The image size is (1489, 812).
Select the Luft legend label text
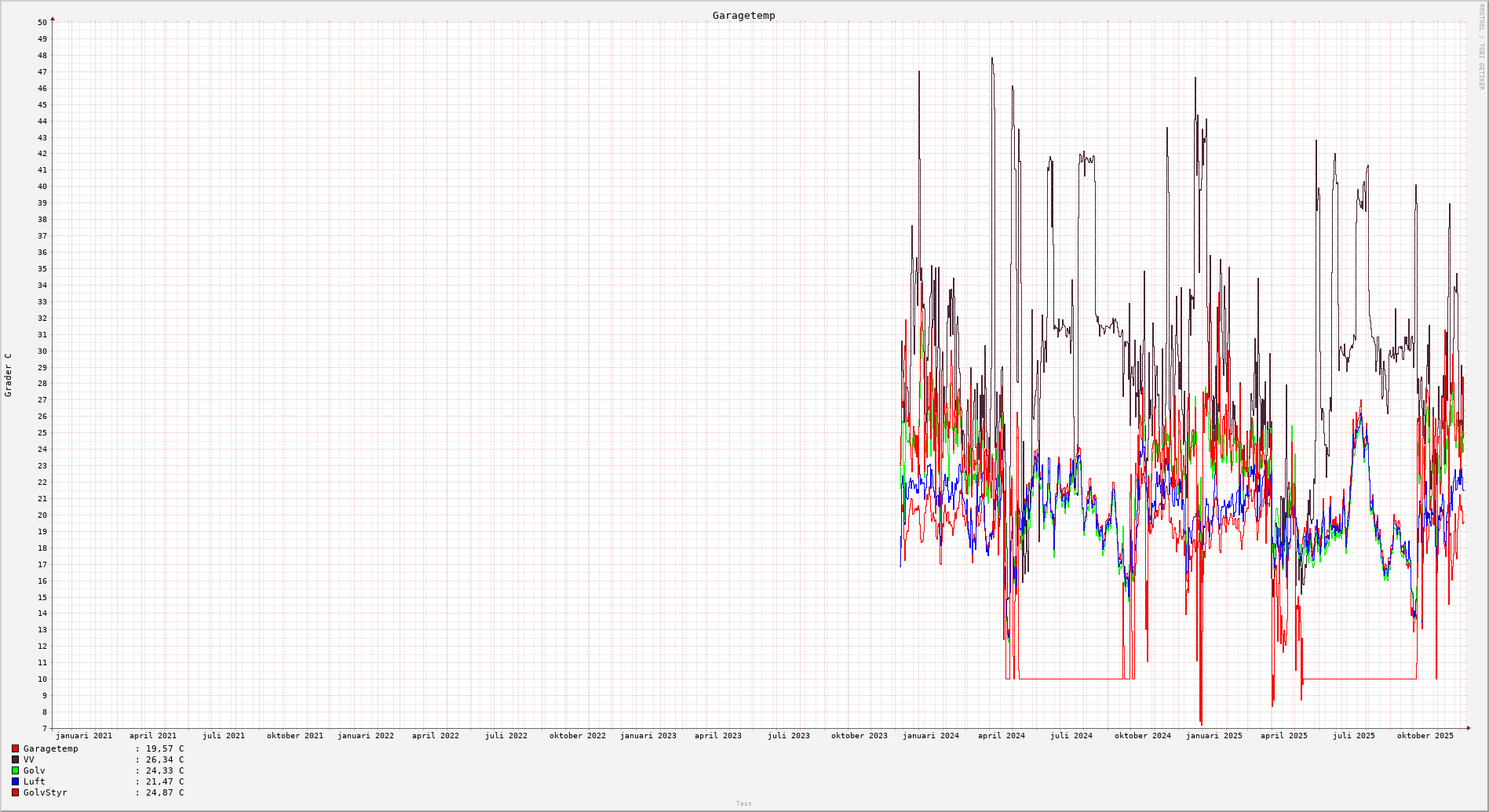coord(34,782)
